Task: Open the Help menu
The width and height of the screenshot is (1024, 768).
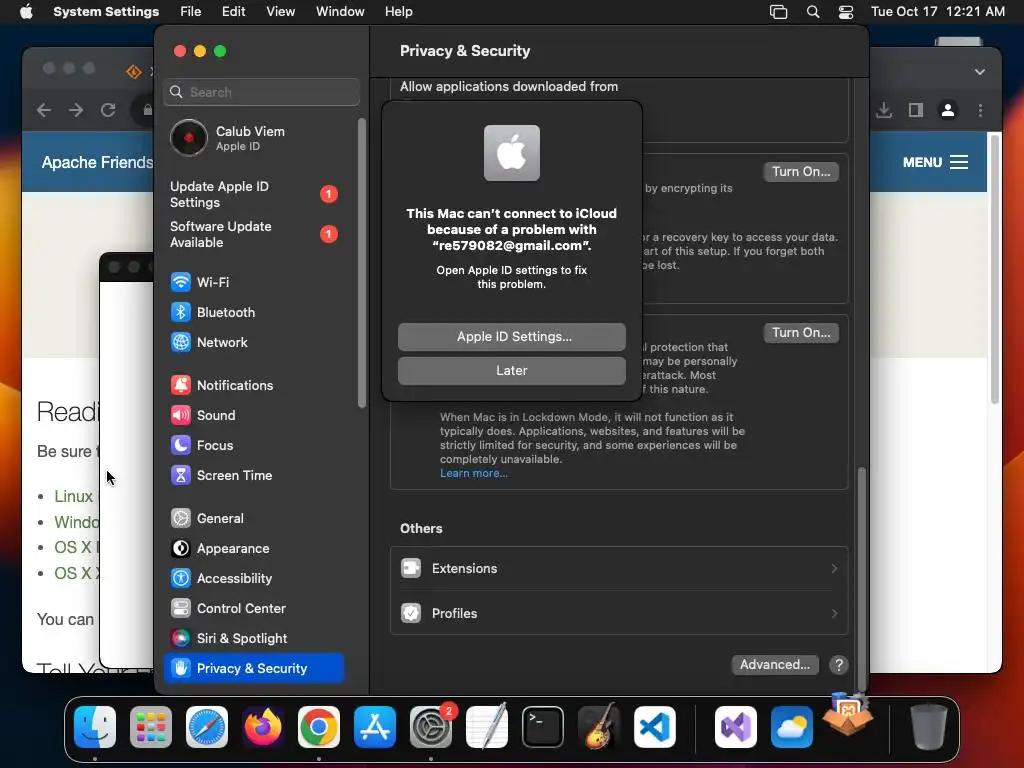Action: coord(398,12)
